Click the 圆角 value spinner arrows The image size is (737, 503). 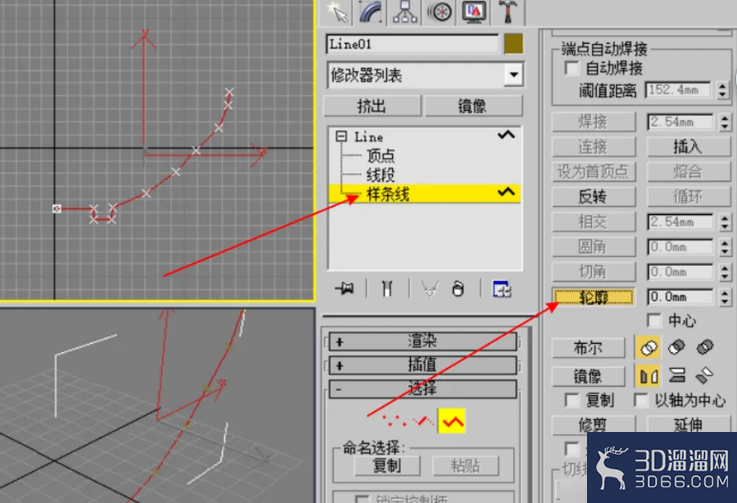(x=724, y=247)
